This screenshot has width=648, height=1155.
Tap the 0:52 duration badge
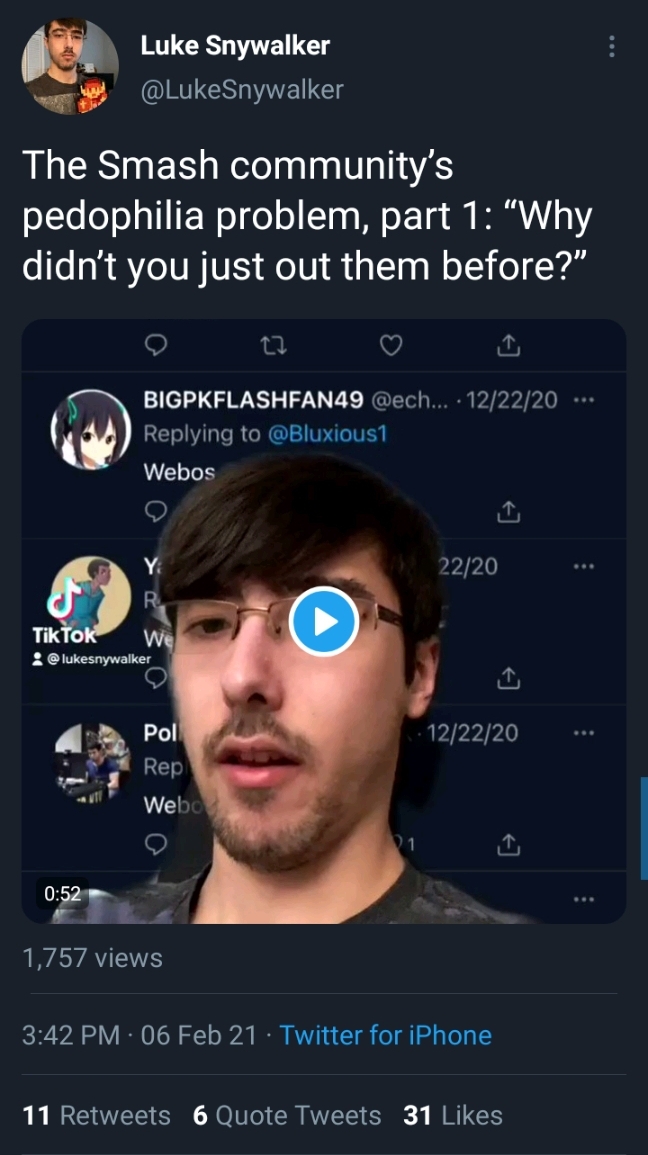pyautogui.click(x=62, y=894)
